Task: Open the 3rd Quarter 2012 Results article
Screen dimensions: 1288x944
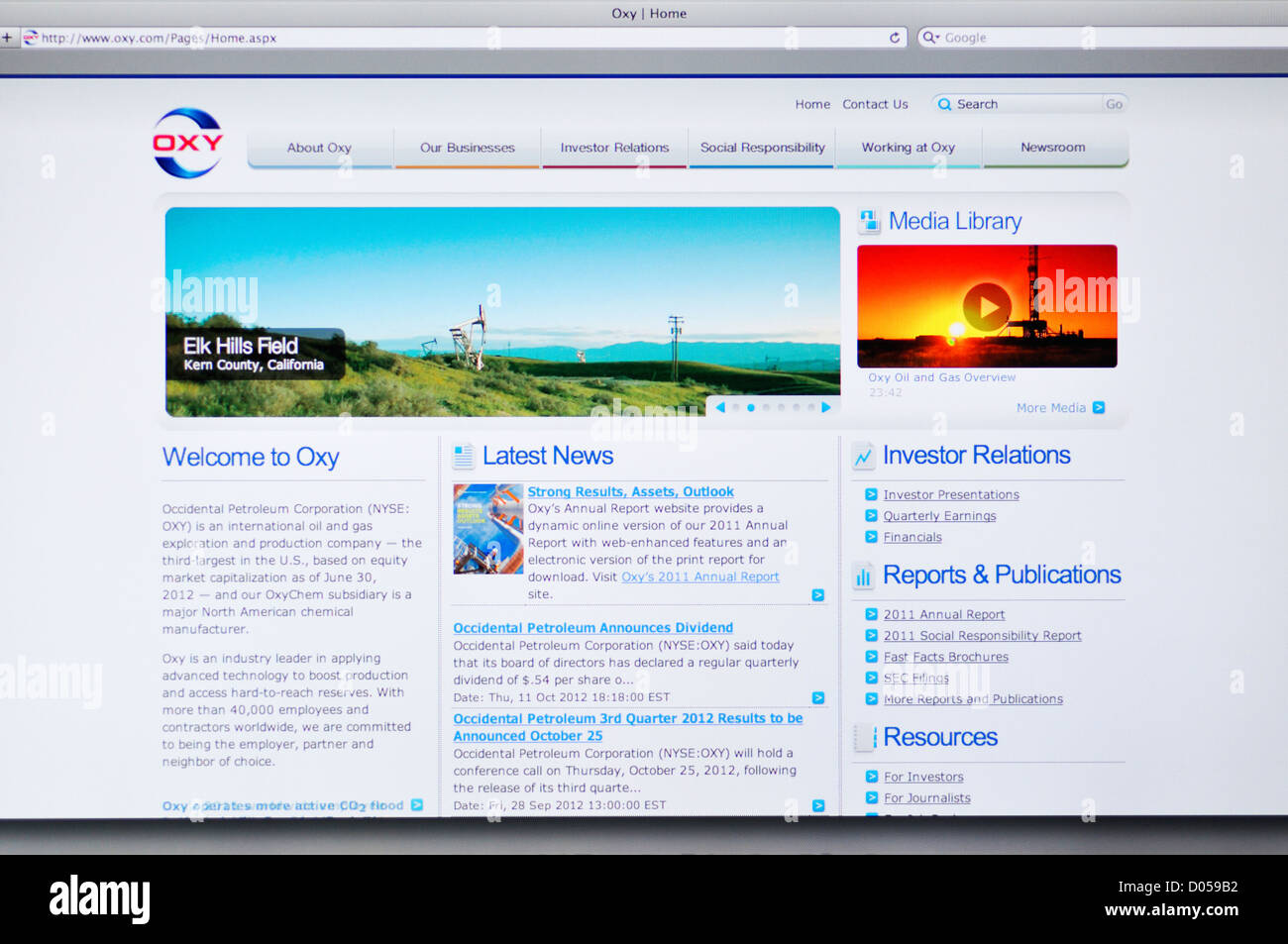Action: point(628,727)
